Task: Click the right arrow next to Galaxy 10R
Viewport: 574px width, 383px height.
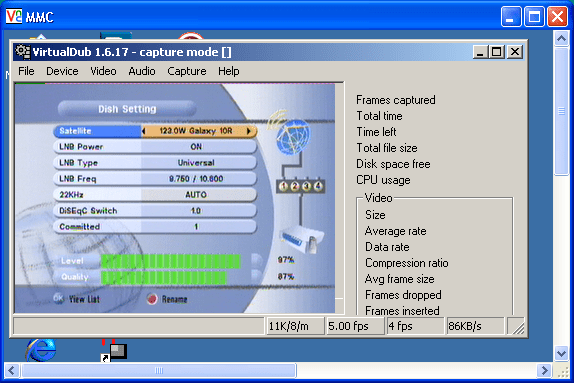Action: click(249, 131)
